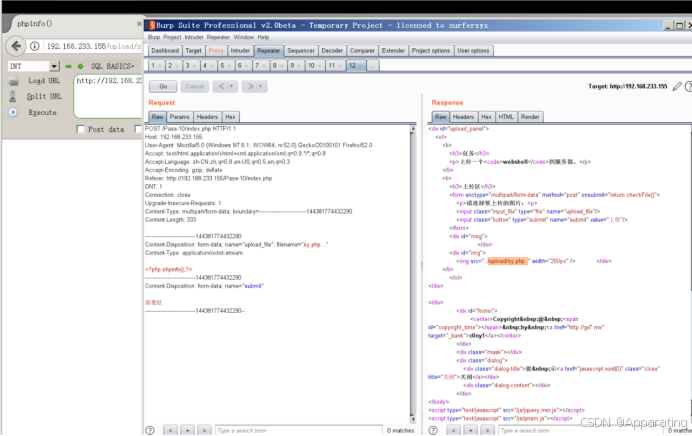Click the browser back arrow button
The image size is (692, 436).
click(16, 46)
